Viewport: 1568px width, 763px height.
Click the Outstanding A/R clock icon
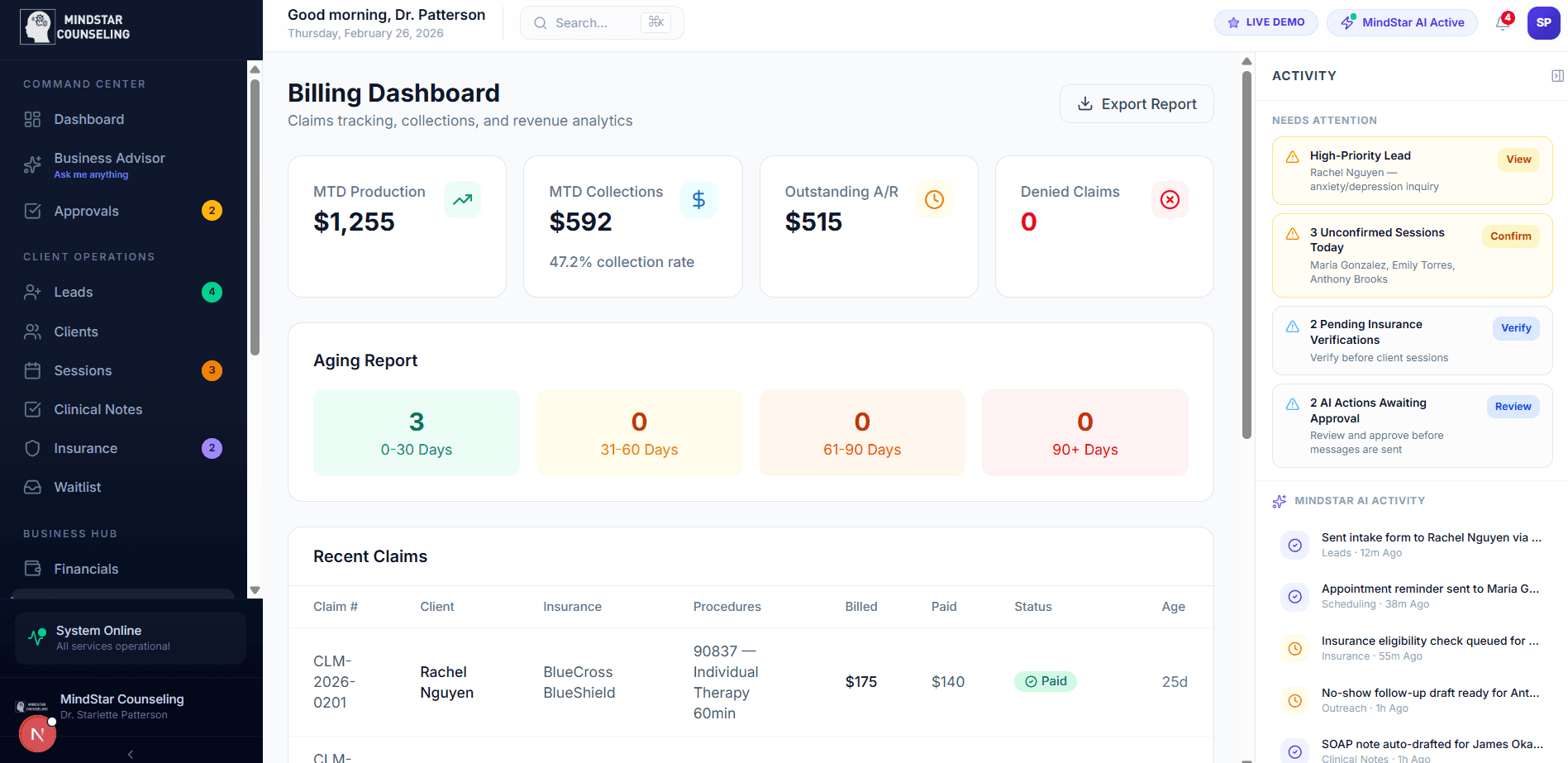click(934, 199)
